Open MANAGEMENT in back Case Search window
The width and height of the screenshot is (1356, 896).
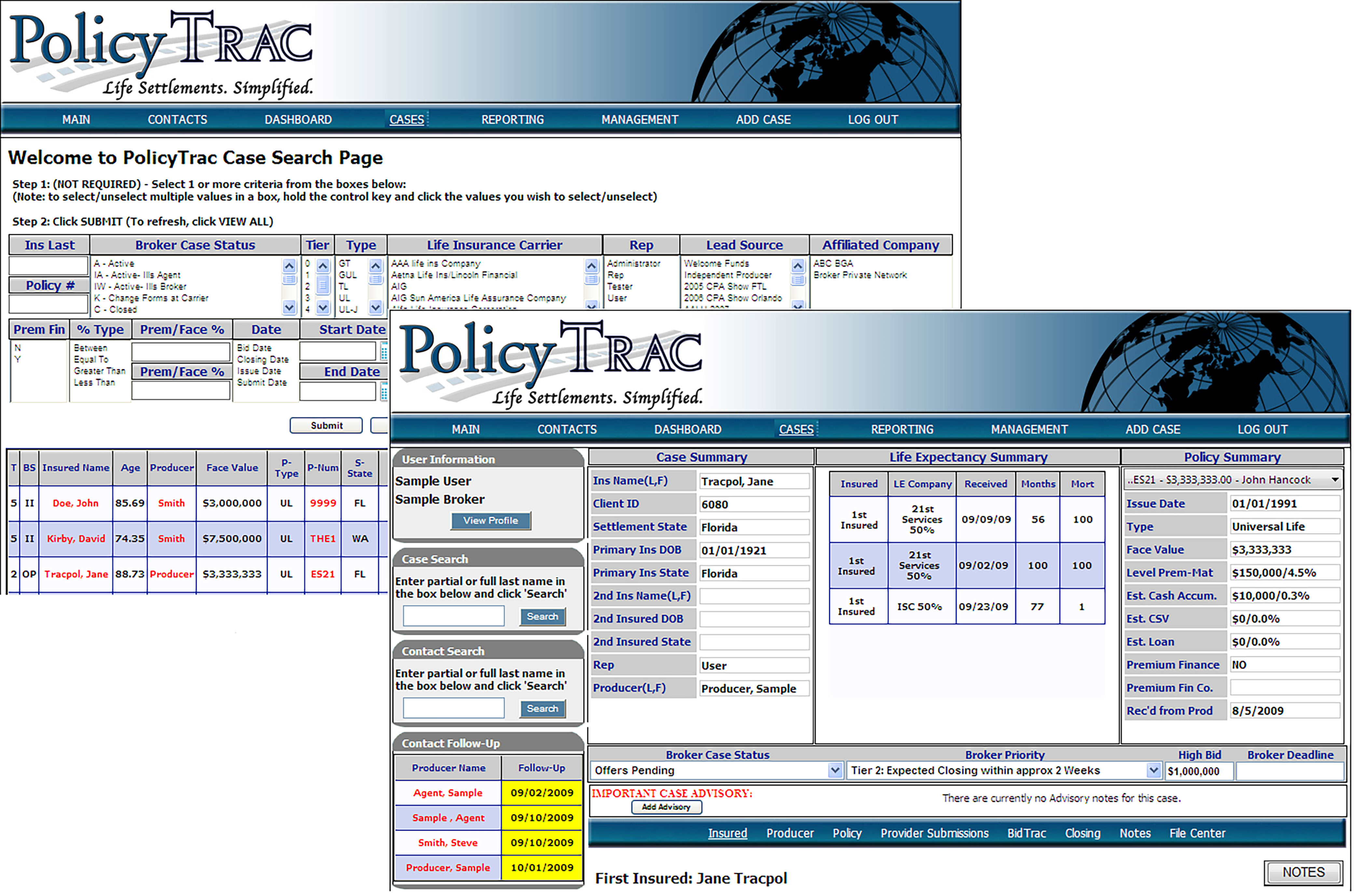[x=639, y=120]
